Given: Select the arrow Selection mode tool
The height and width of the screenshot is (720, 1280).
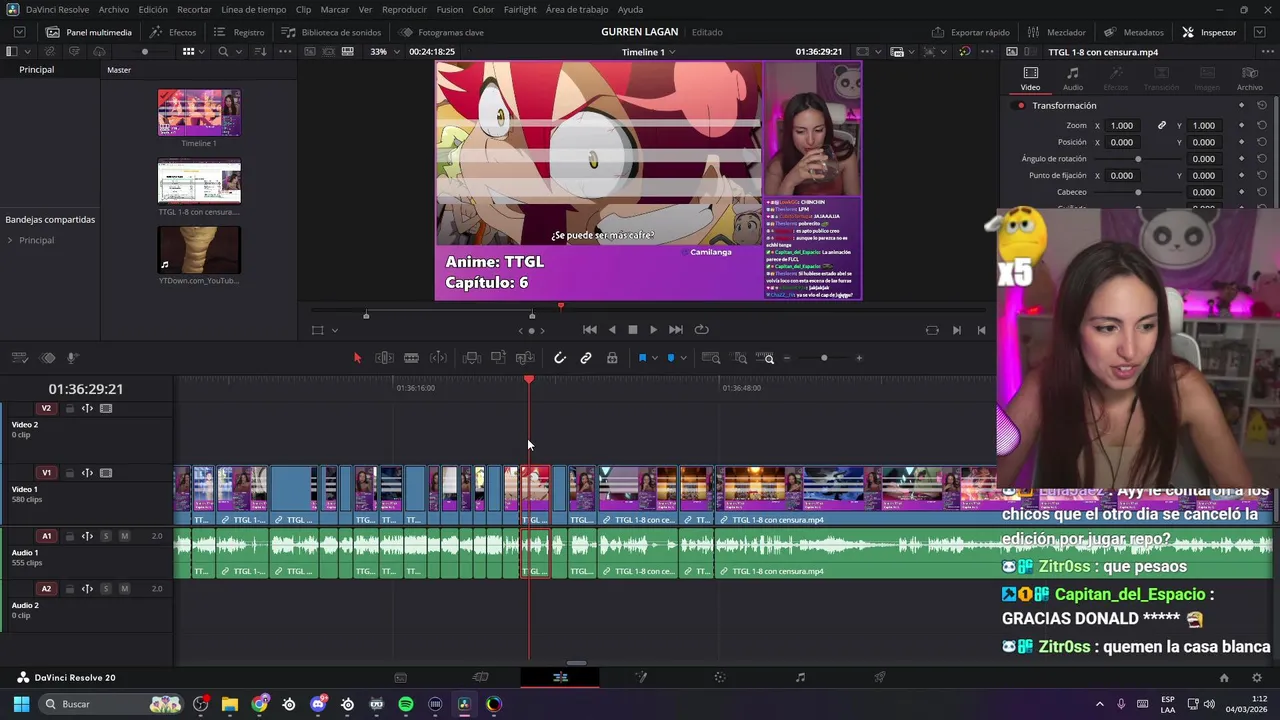Looking at the screenshot, I should 357,358.
